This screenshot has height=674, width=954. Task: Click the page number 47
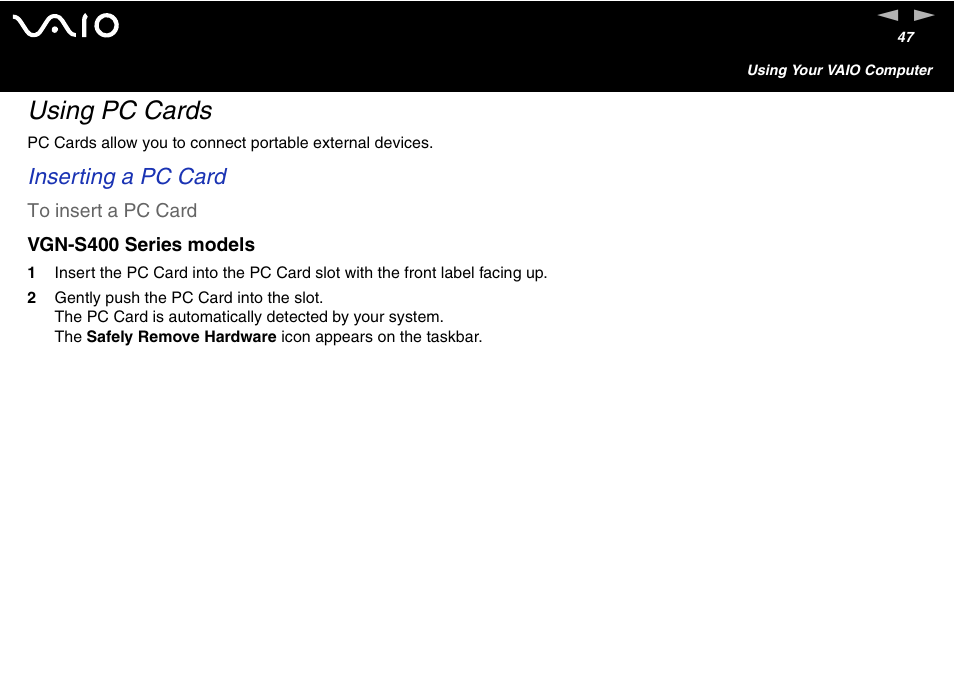click(905, 37)
